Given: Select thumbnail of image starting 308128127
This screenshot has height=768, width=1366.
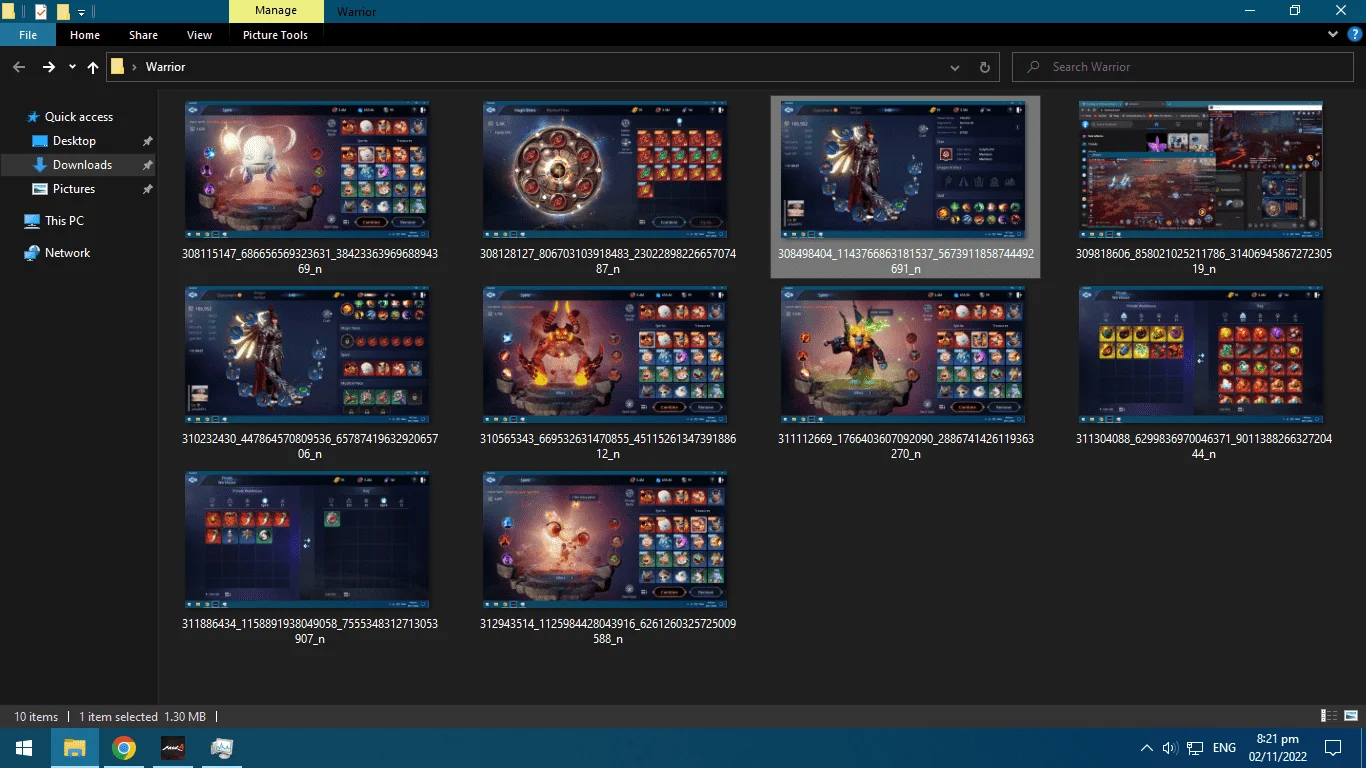Looking at the screenshot, I should (605, 170).
